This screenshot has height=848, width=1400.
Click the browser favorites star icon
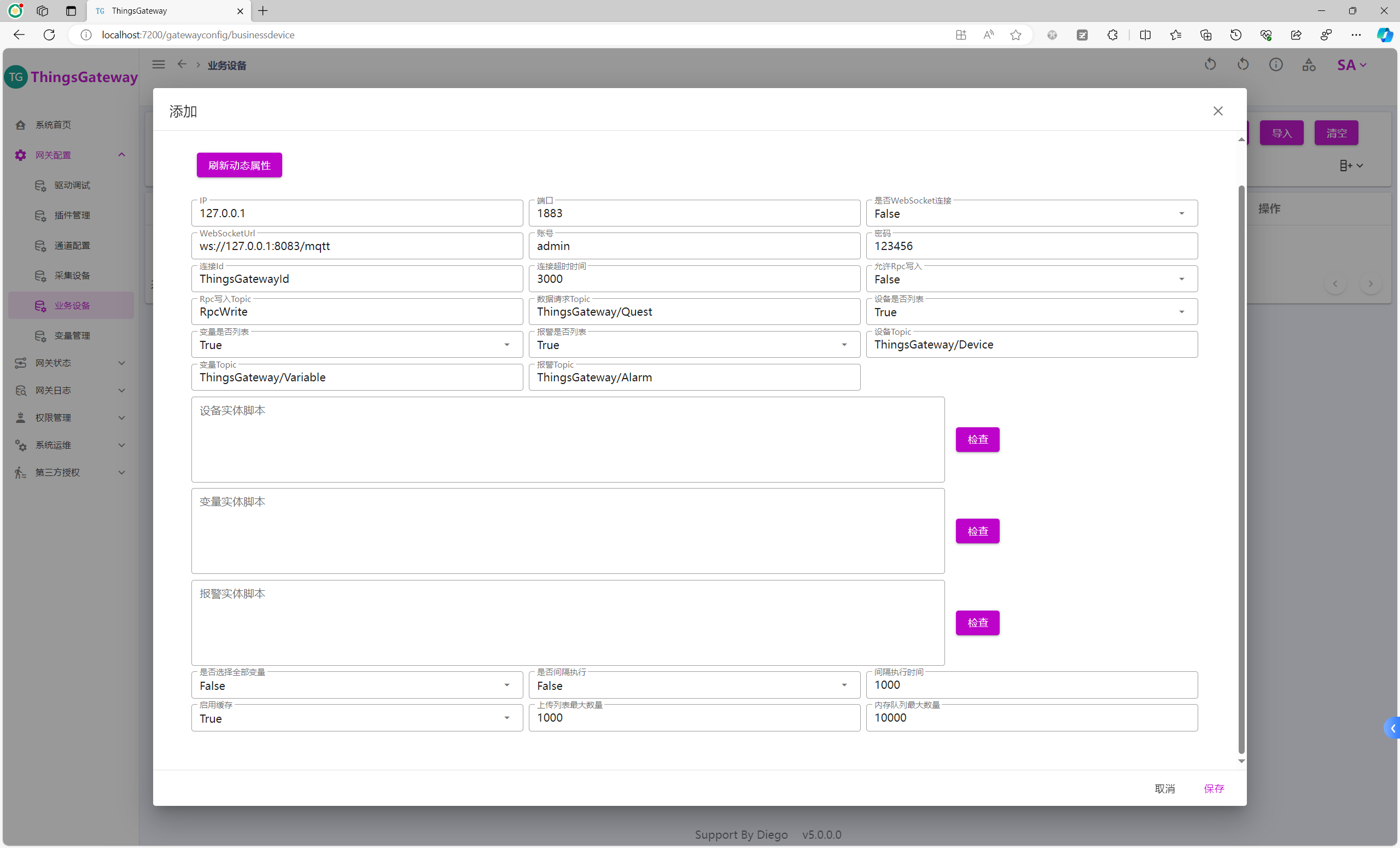tap(1016, 34)
